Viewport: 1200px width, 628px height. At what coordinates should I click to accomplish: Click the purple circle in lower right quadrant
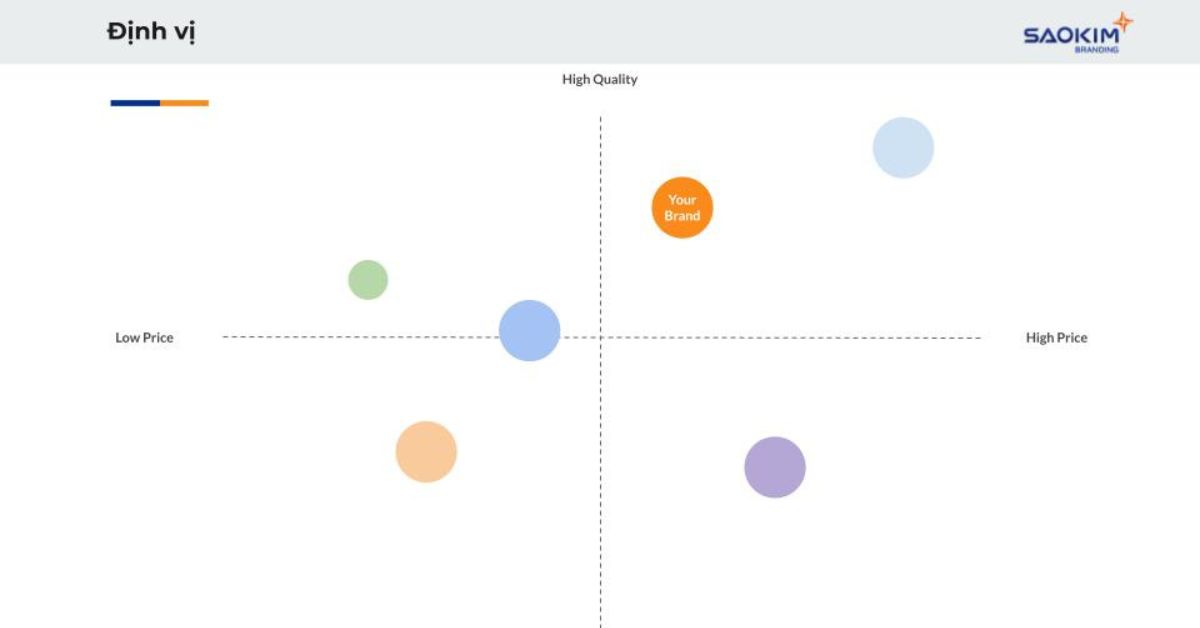pyautogui.click(x=775, y=467)
